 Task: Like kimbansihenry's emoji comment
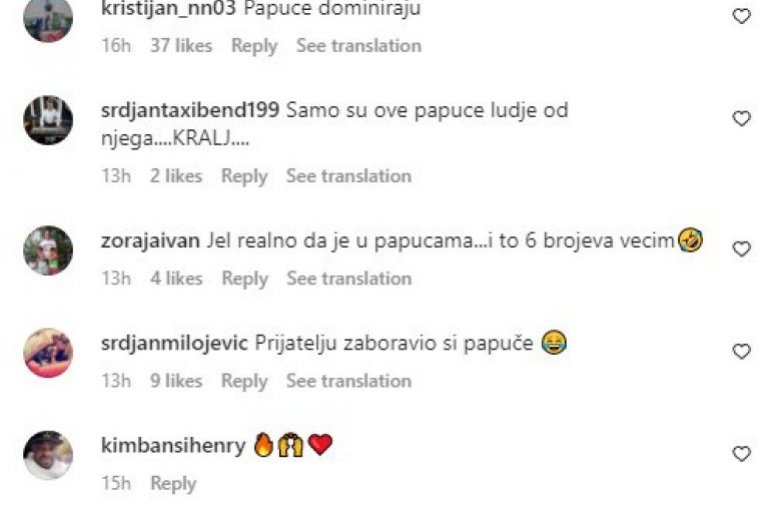[x=742, y=454]
